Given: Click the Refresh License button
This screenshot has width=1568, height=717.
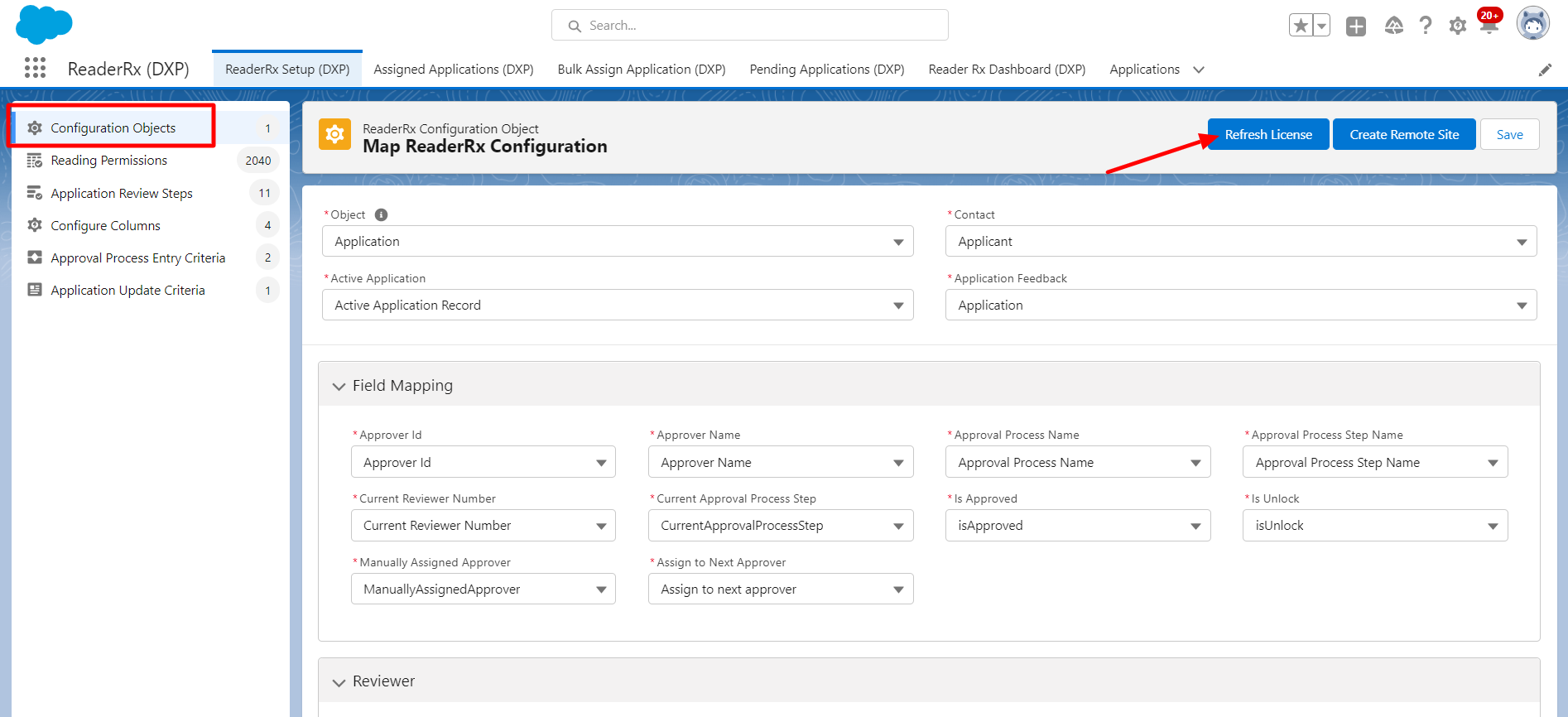Looking at the screenshot, I should click(x=1267, y=135).
